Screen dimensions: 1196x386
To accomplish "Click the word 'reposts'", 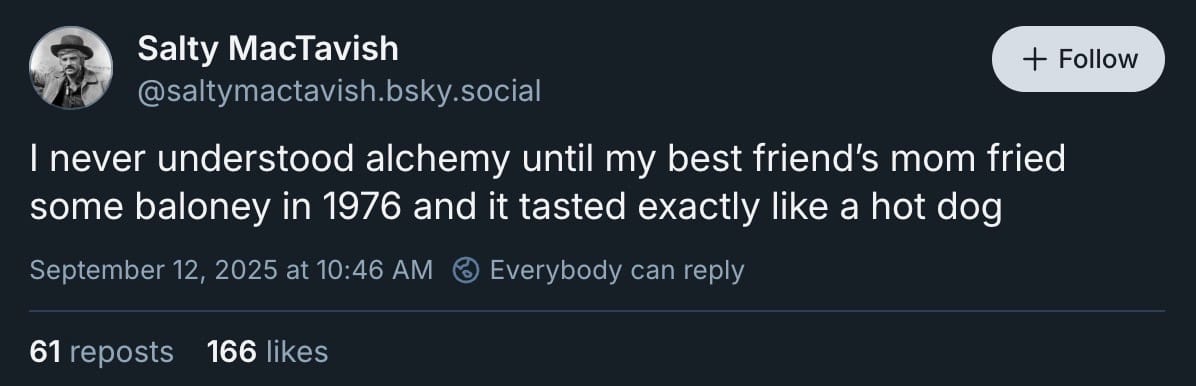I will pos(121,352).
